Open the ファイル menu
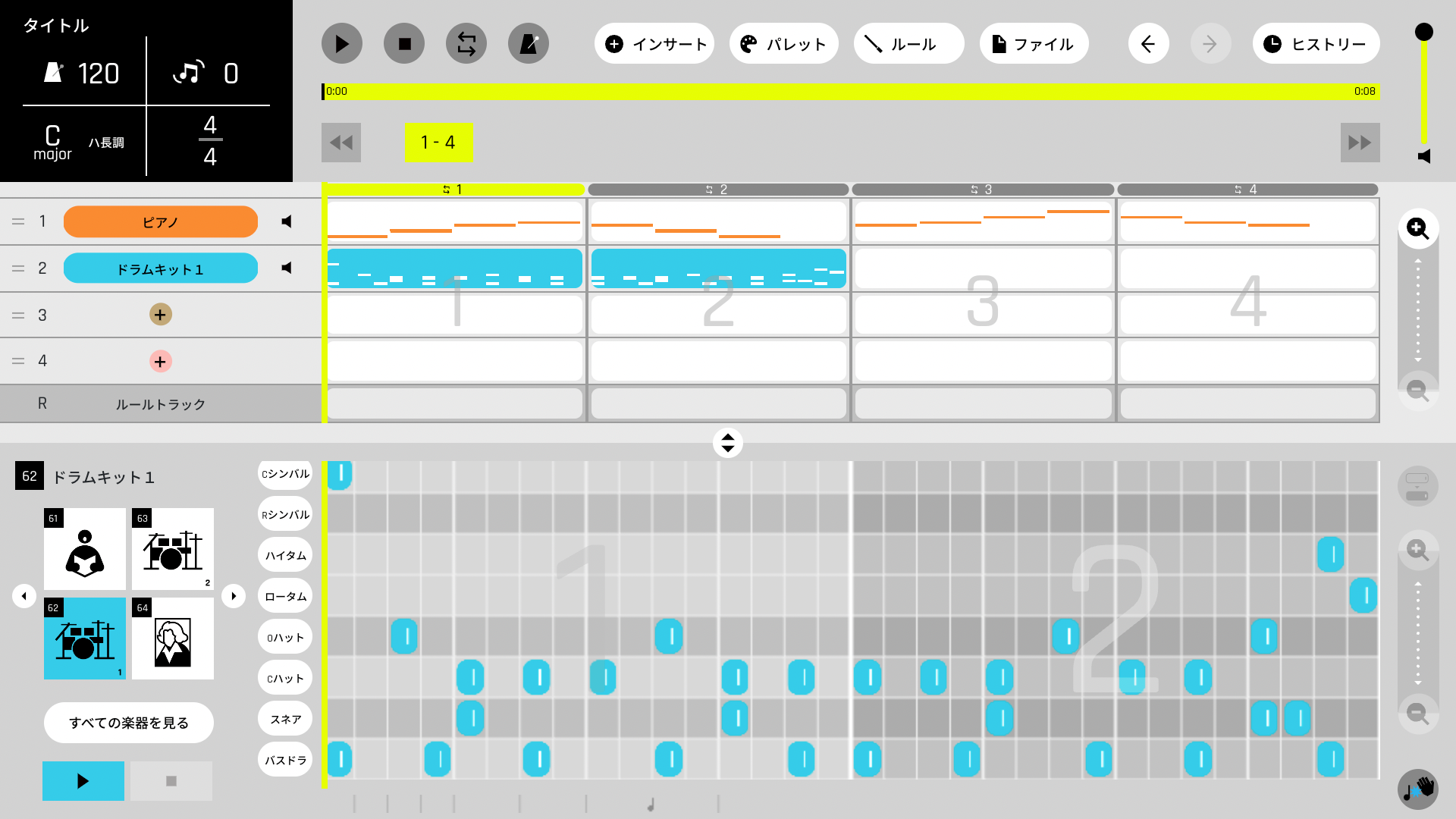 point(1034,43)
